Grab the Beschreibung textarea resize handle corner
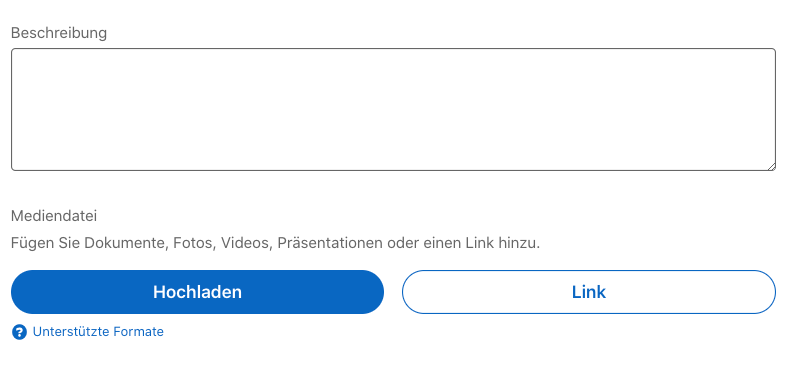Viewport: 790px width, 370px height. pyautogui.click(x=771, y=167)
